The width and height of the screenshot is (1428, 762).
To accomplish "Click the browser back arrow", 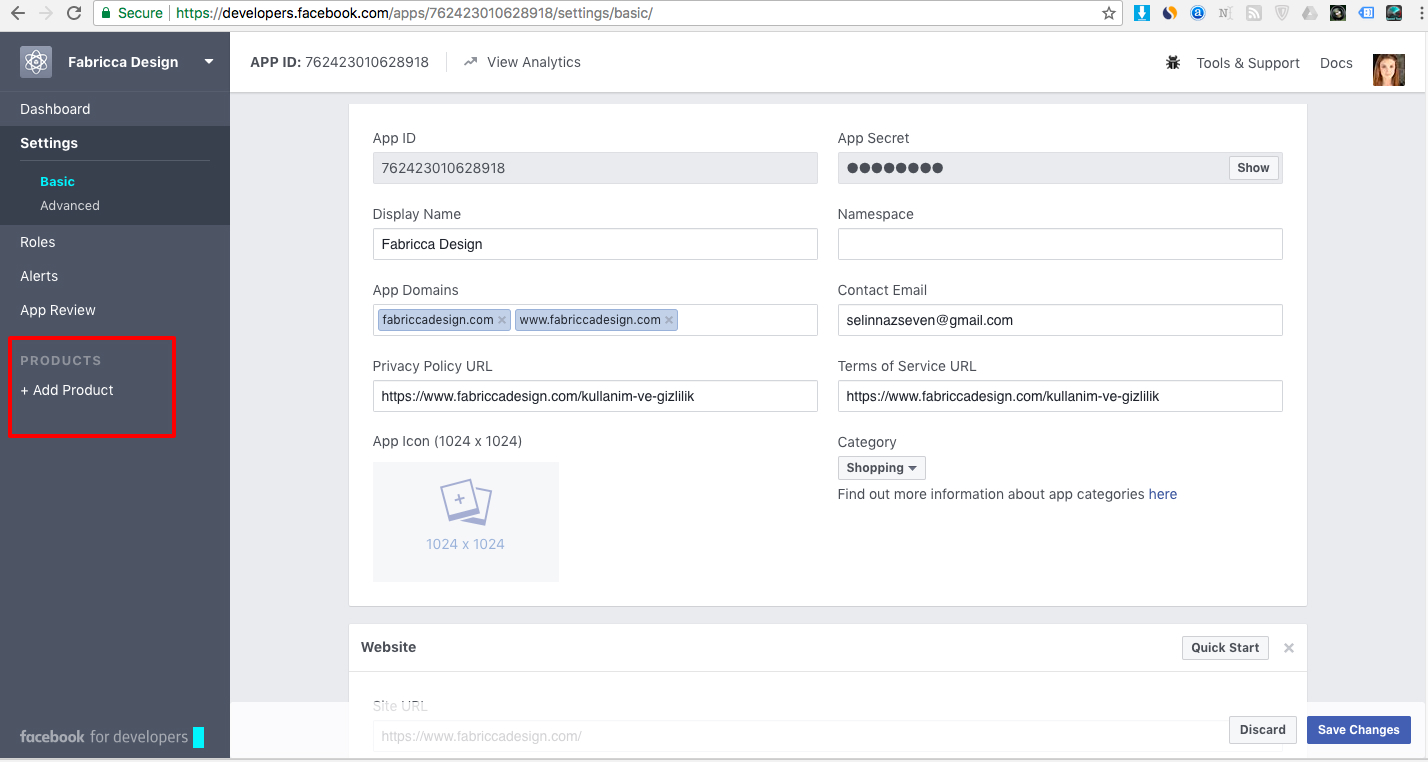I will pyautogui.click(x=17, y=13).
